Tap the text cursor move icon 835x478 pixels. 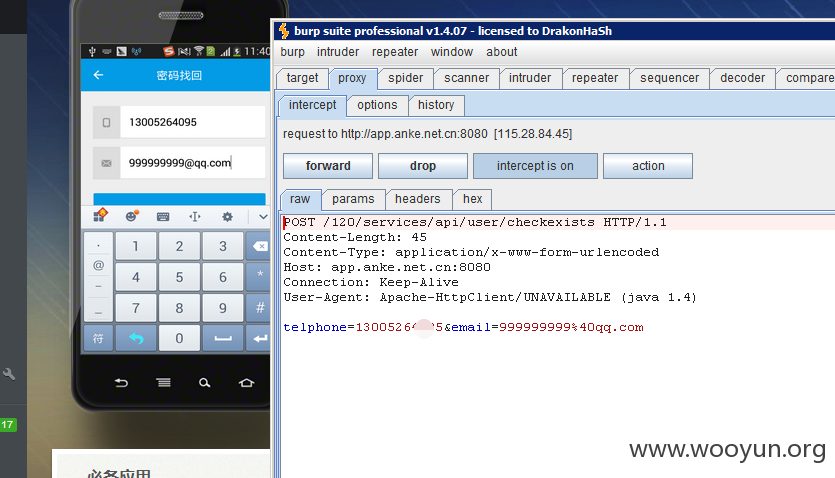click(x=195, y=216)
